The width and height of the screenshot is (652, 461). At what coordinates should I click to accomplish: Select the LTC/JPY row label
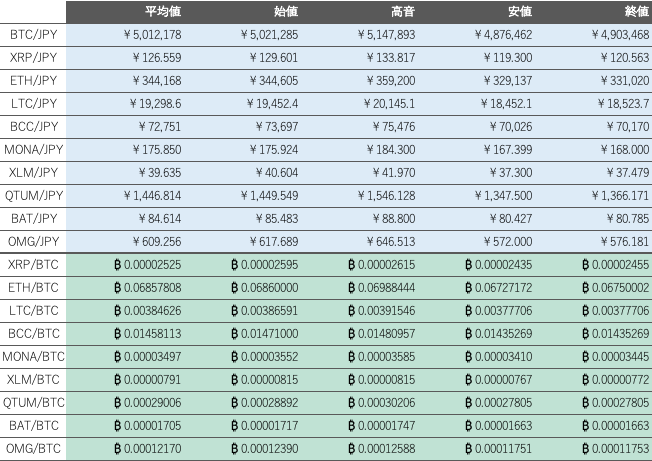click(34, 104)
